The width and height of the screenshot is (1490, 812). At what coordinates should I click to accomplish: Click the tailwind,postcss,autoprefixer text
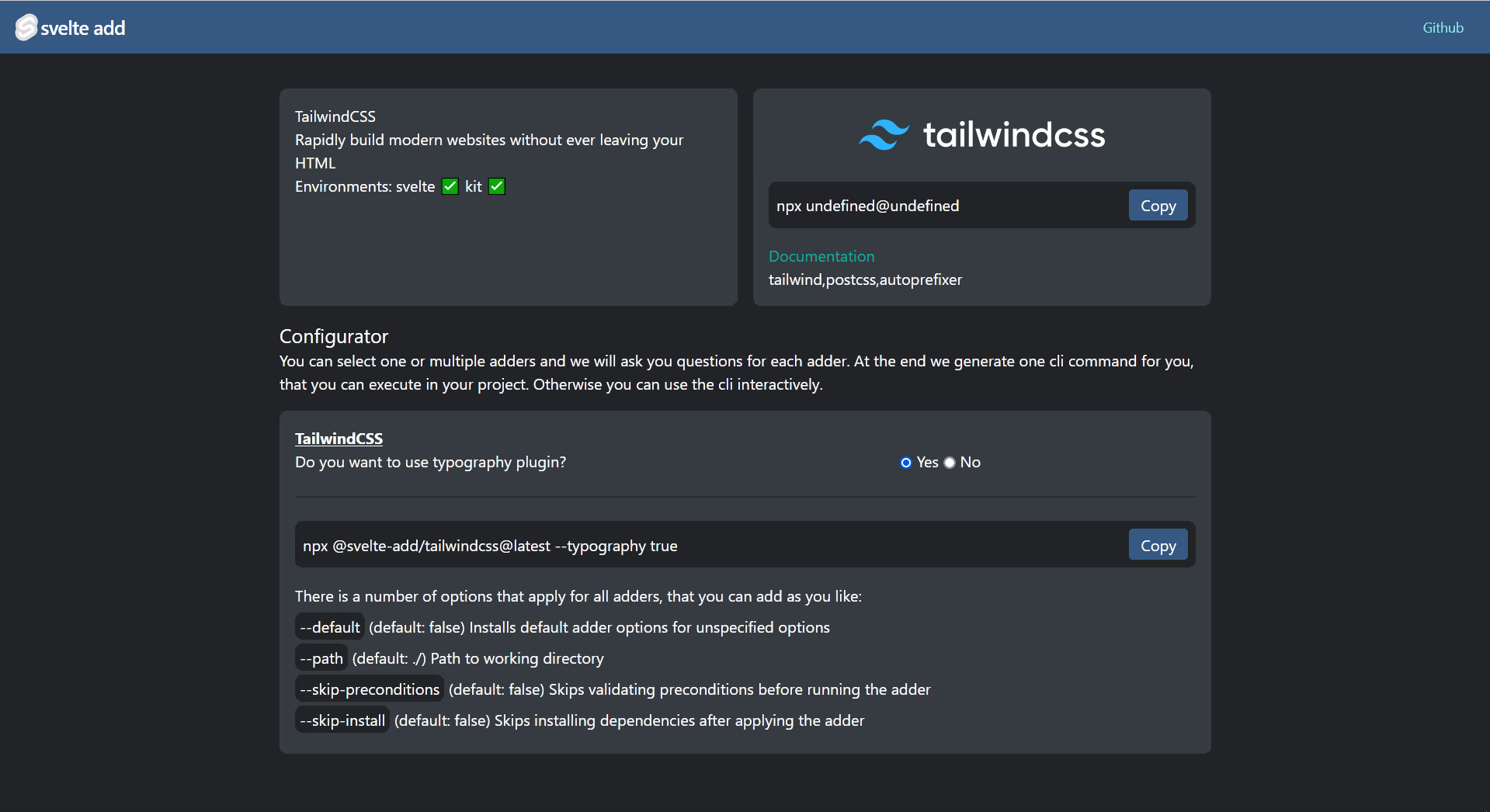point(864,279)
